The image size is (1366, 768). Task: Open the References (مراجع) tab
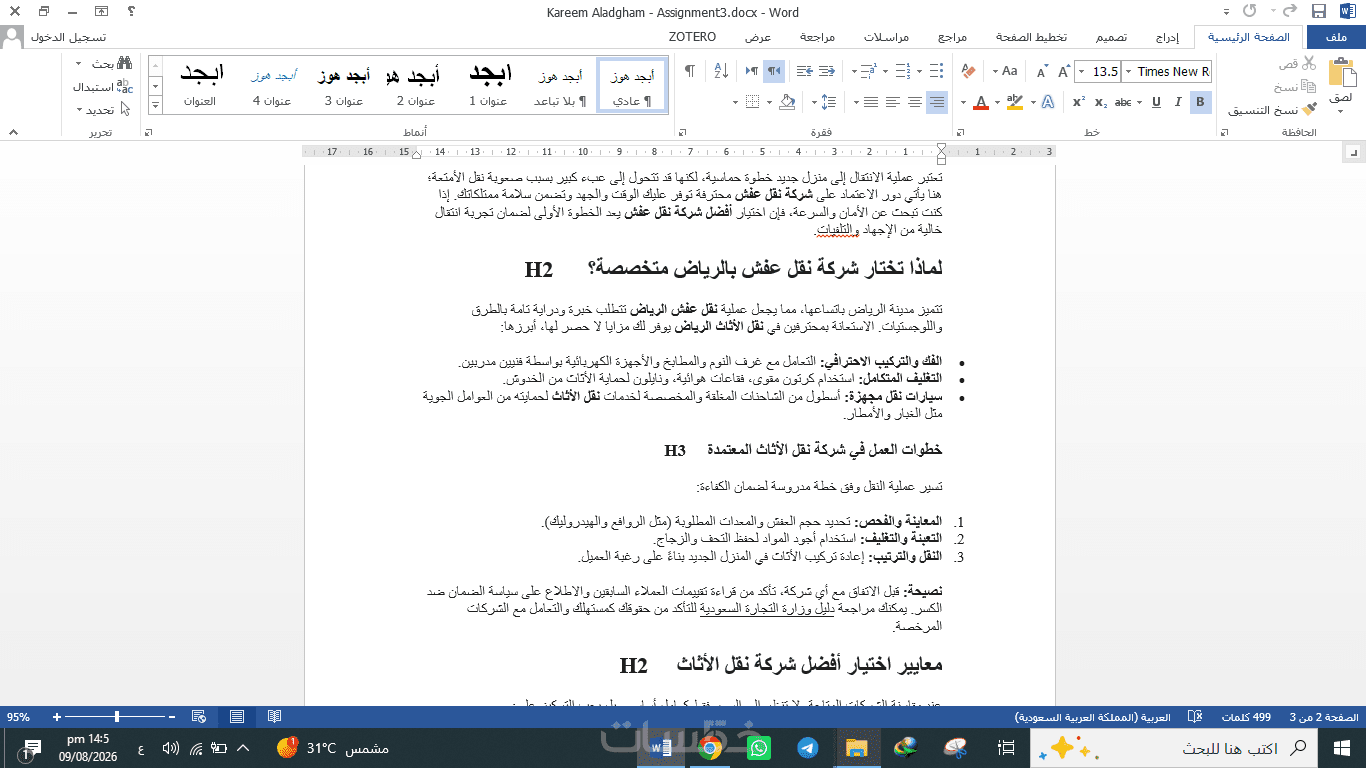click(x=952, y=37)
